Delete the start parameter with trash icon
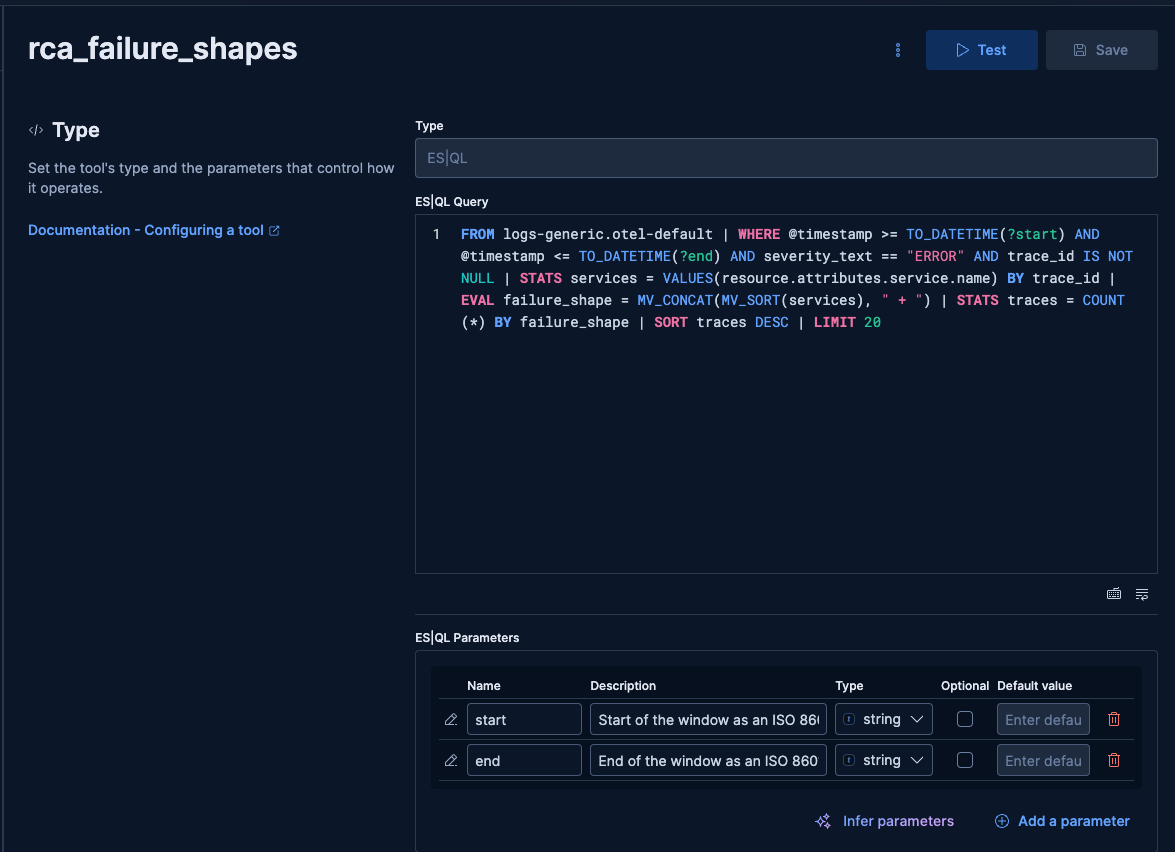Image resolution: width=1175 pixels, height=852 pixels. pyautogui.click(x=1114, y=719)
